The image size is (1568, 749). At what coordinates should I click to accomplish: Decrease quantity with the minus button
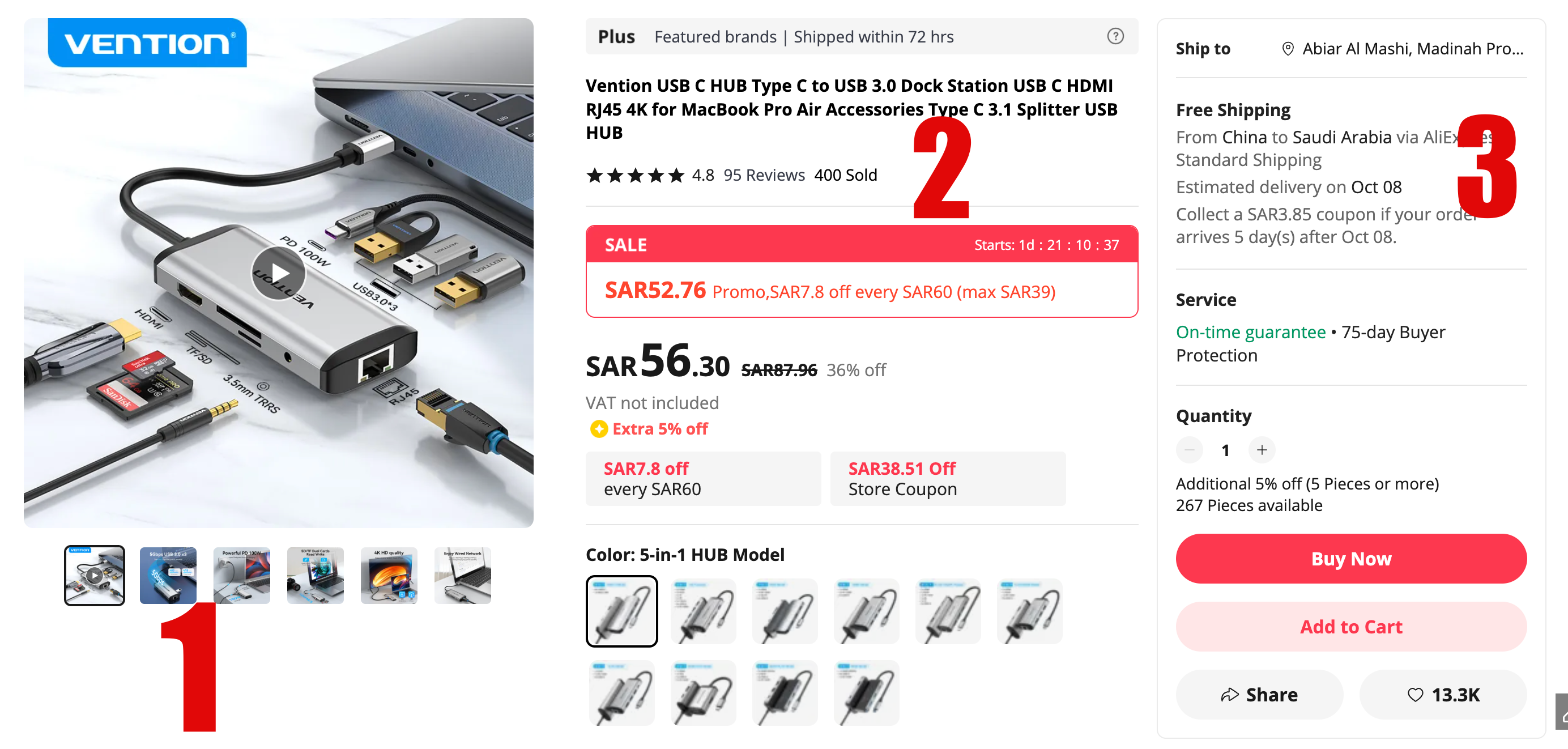1190,450
